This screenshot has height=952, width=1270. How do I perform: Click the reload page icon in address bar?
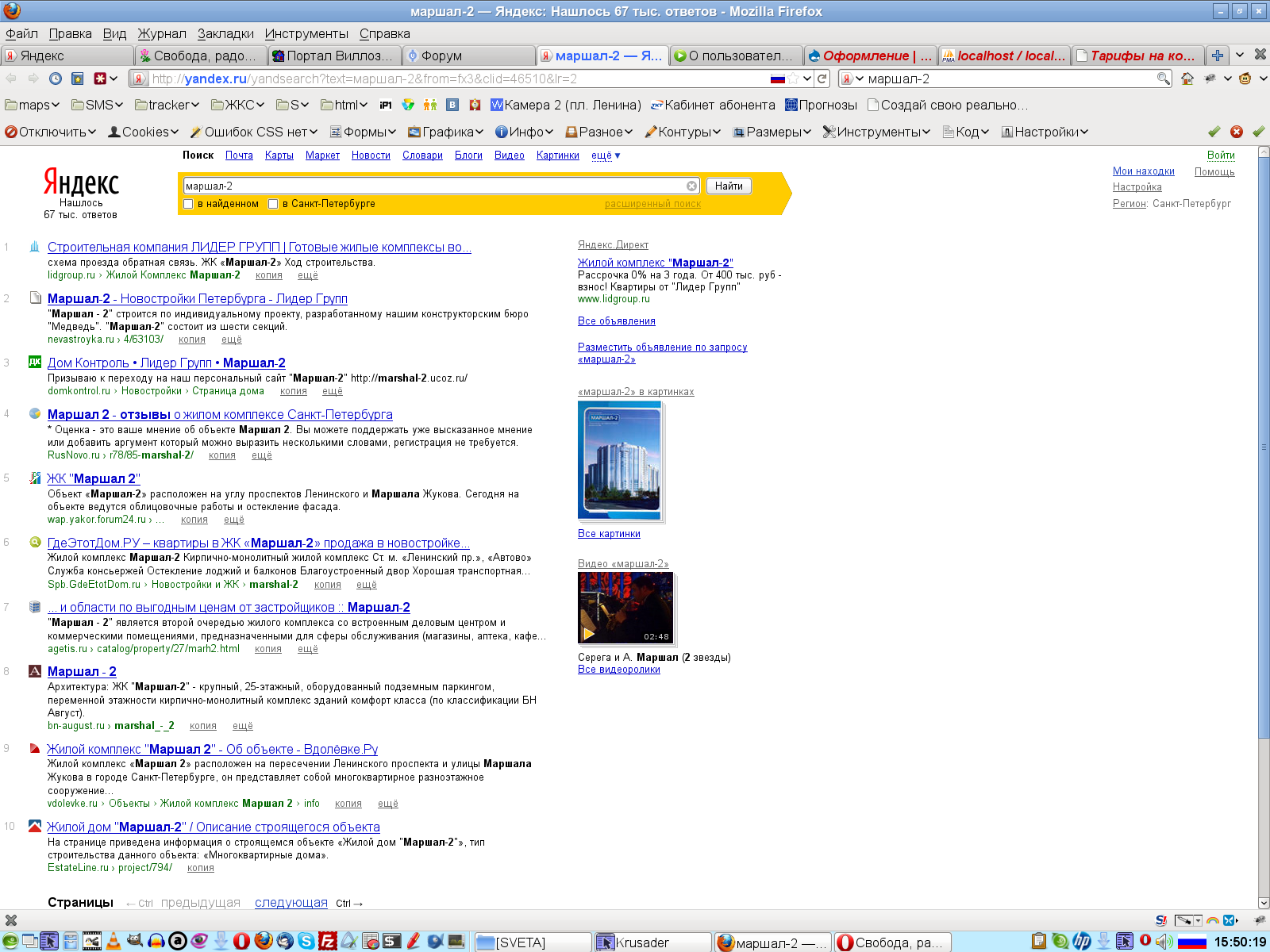822,79
